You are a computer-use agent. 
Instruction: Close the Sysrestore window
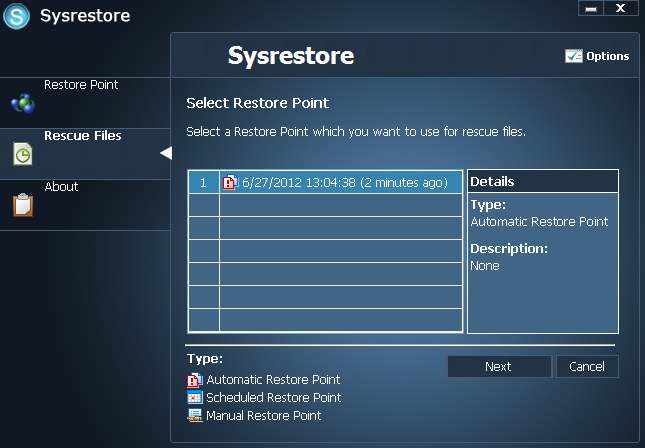point(621,9)
